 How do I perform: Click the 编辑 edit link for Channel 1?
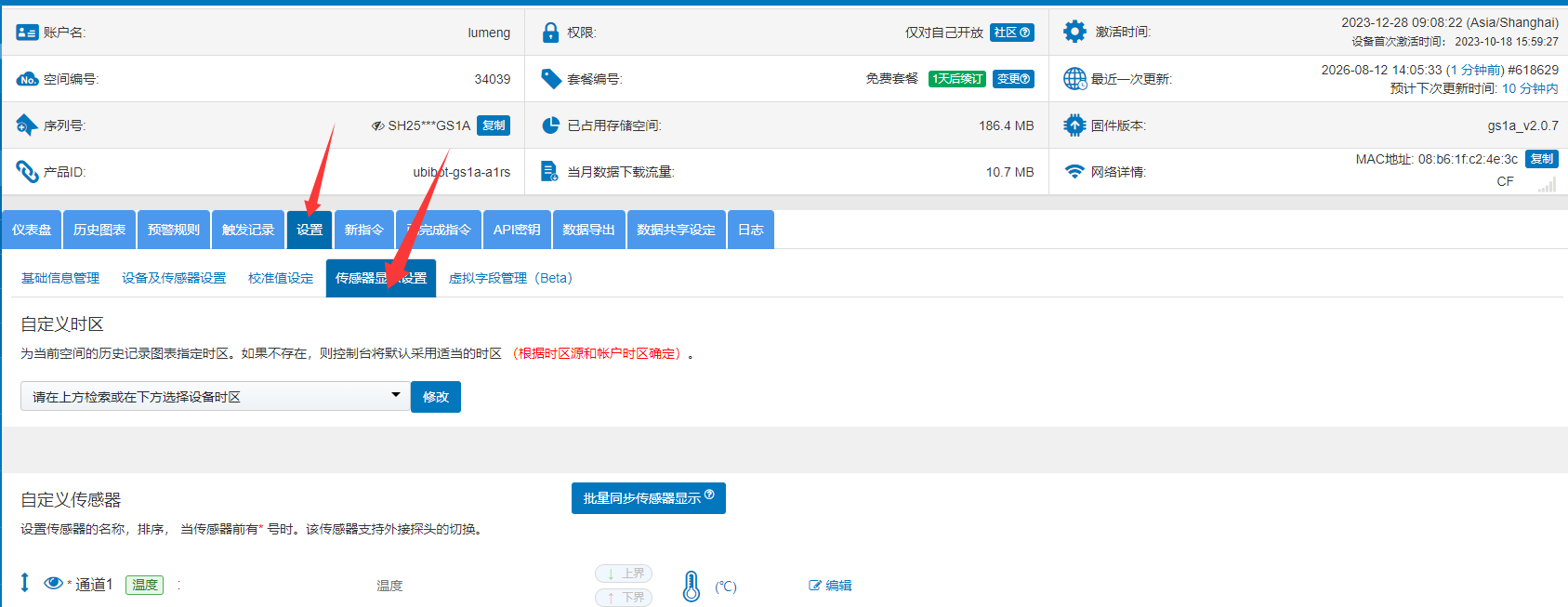tap(830, 586)
